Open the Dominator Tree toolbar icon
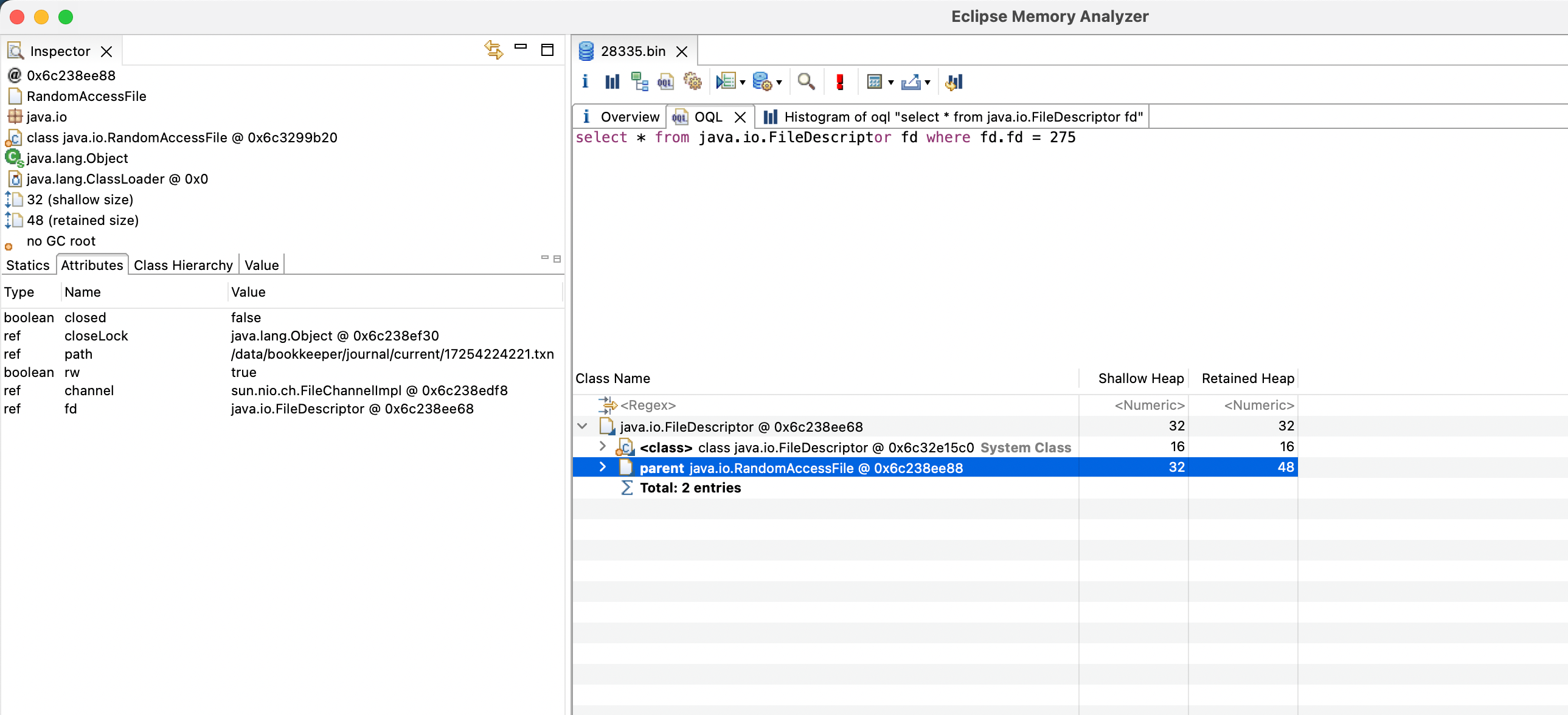 [x=639, y=81]
